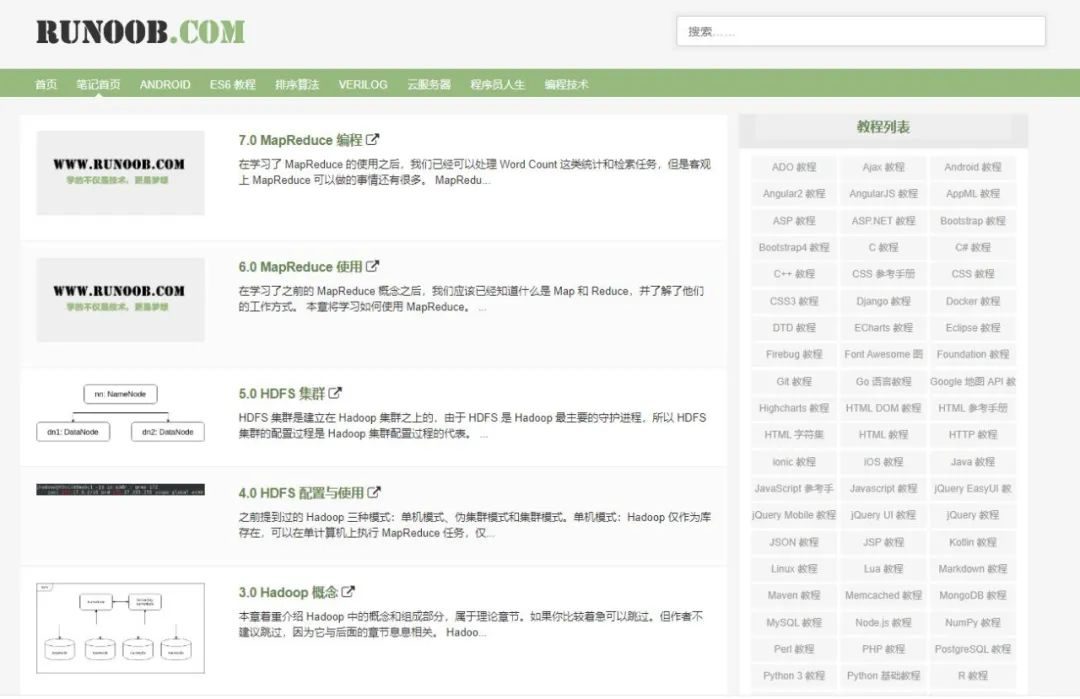Click external link icon beside 3.0 Hadoop 概念

(x=349, y=592)
